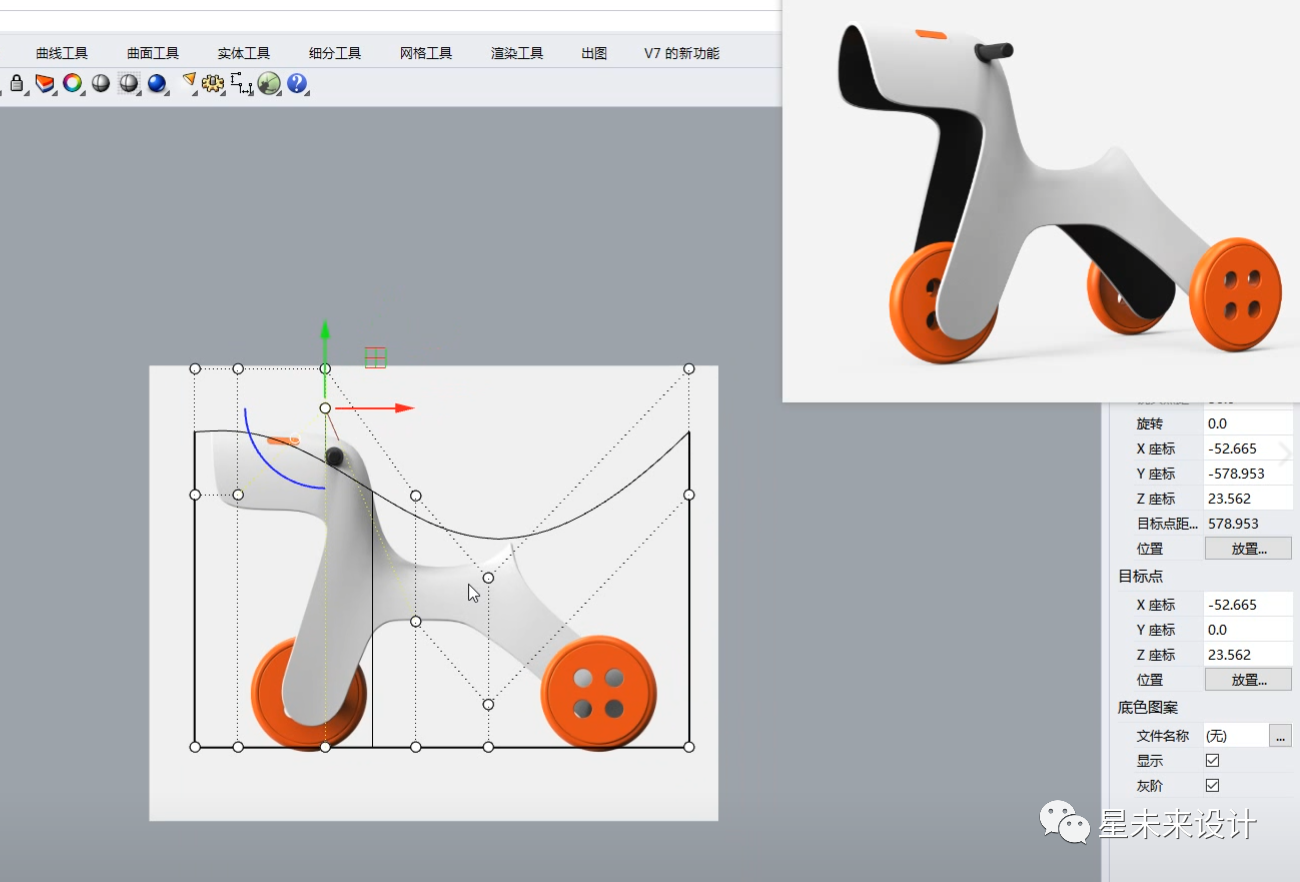
Task: Open options with the gear icon
Action: [x=212, y=84]
